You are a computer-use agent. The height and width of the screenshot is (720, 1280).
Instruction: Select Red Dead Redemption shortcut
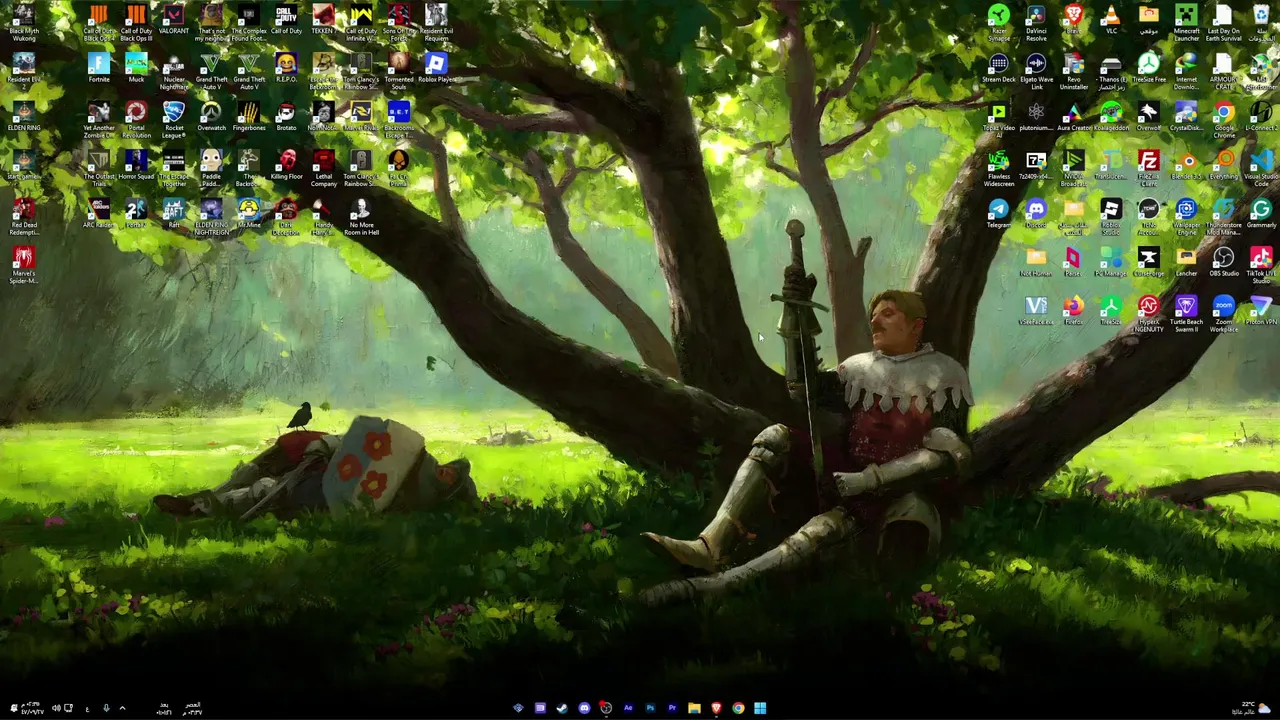tap(23, 217)
